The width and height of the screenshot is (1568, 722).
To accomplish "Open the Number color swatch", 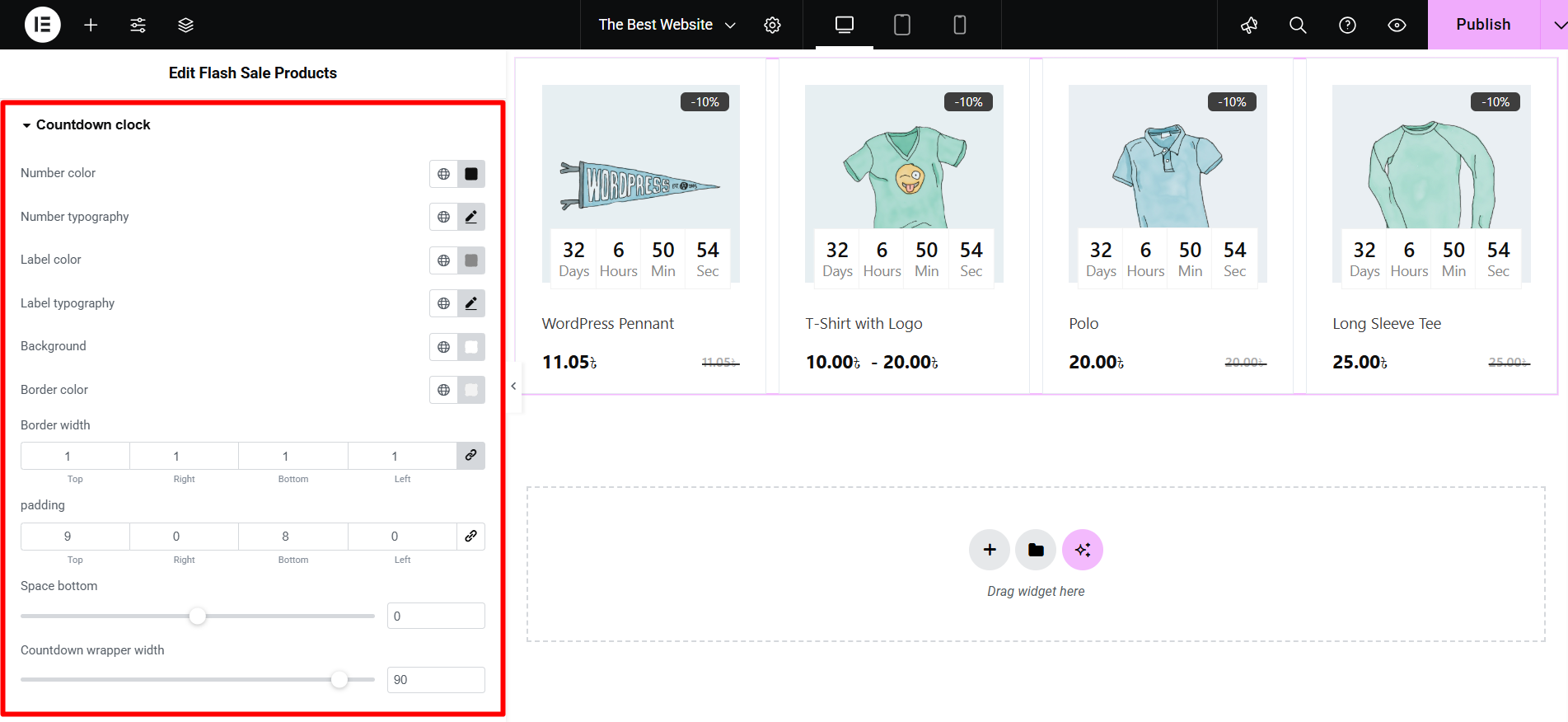I will (x=471, y=174).
